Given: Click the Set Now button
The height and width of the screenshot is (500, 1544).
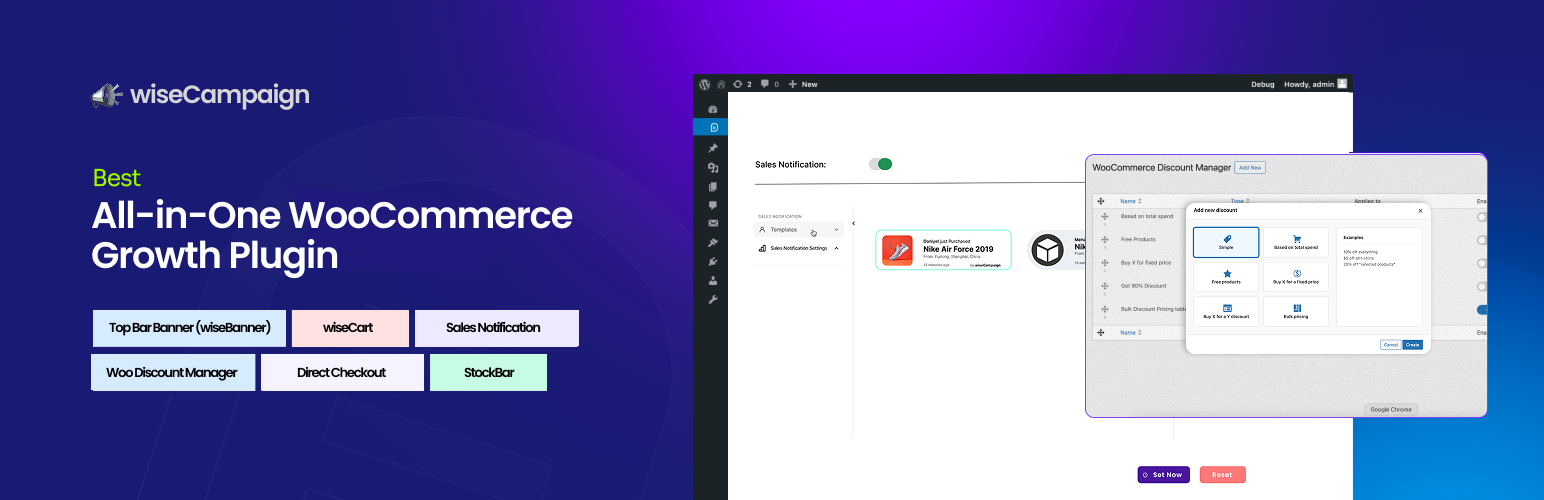Looking at the screenshot, I should pyautogui.click(x=1163, y=474).
